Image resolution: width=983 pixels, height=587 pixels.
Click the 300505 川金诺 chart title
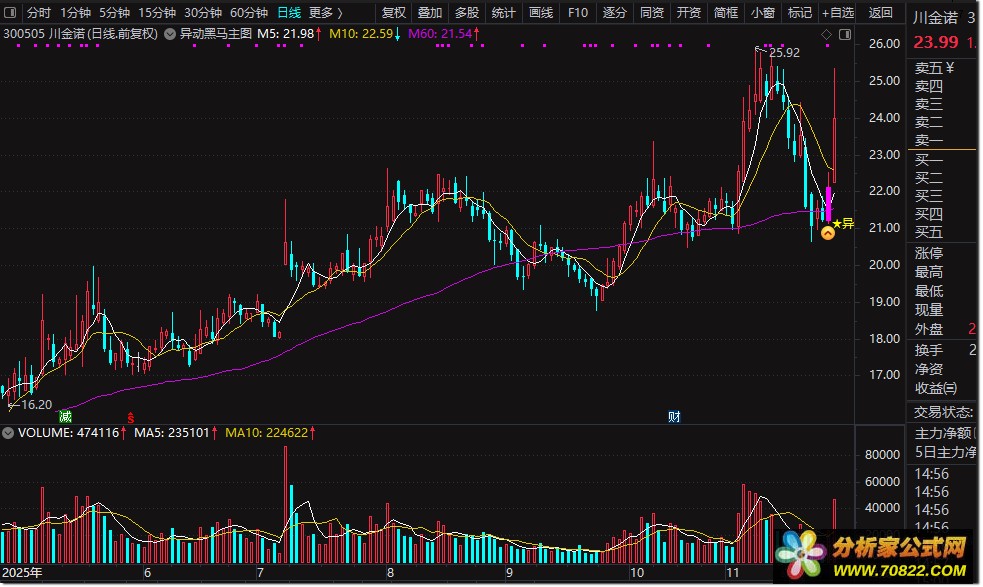pos(81,34)
